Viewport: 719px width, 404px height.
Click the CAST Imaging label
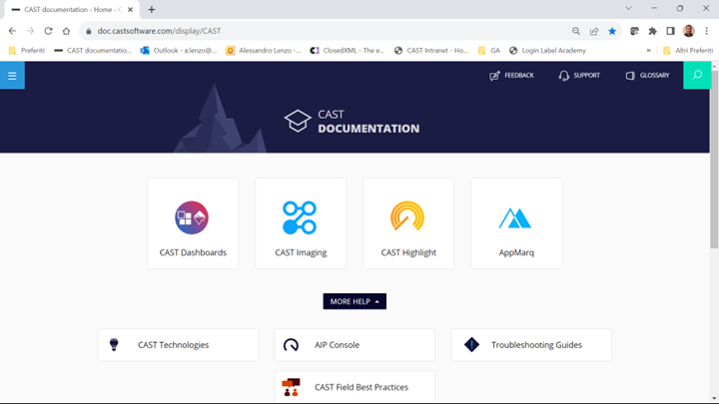pyautogui.click(x=301, y=253)
